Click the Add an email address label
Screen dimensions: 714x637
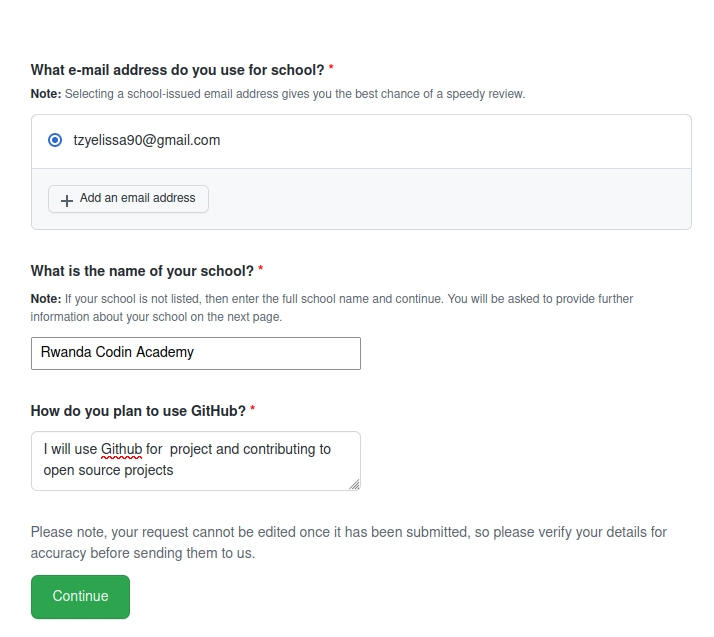coord(138,198)
